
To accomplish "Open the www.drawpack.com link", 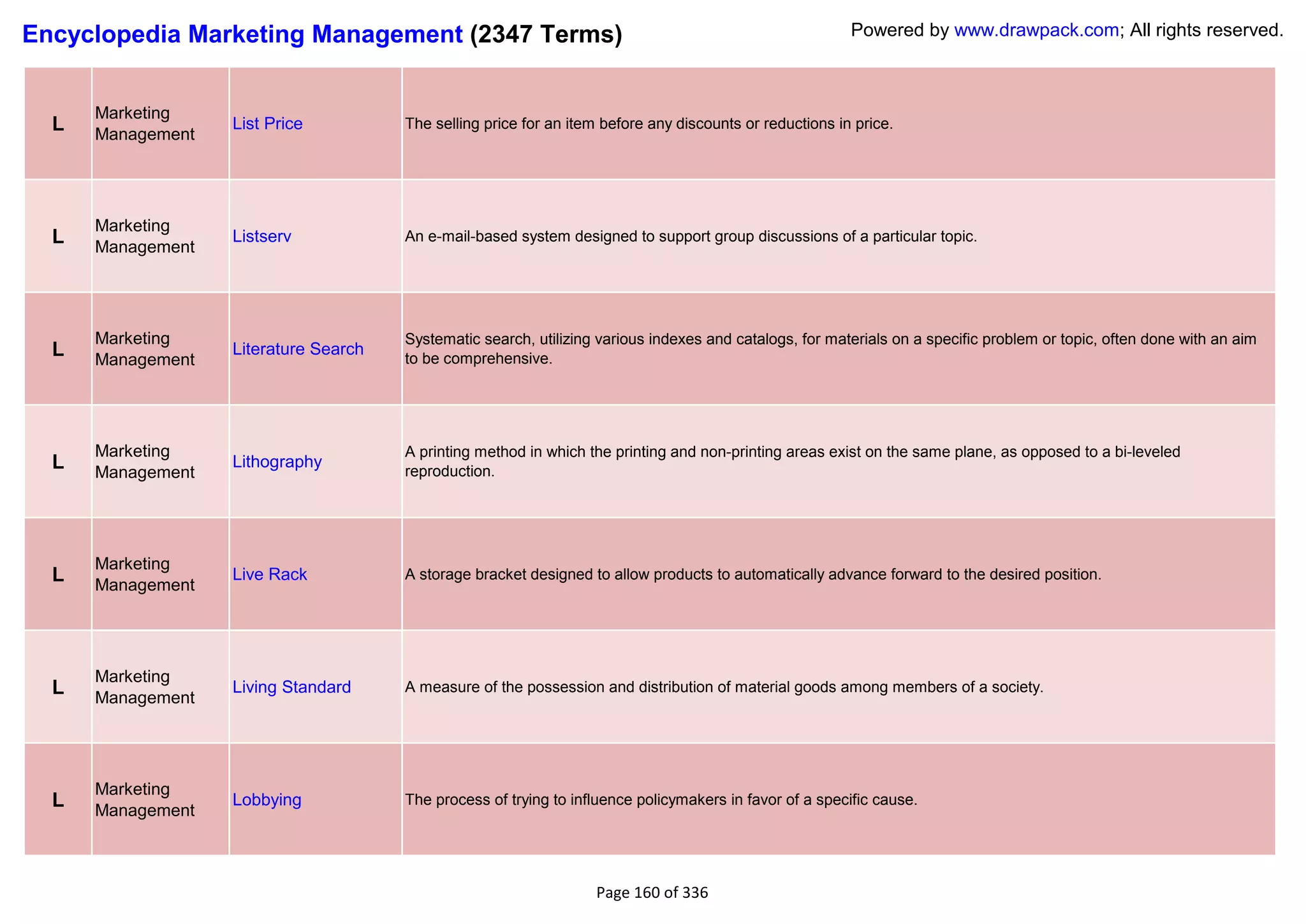I will point(1036,30).
